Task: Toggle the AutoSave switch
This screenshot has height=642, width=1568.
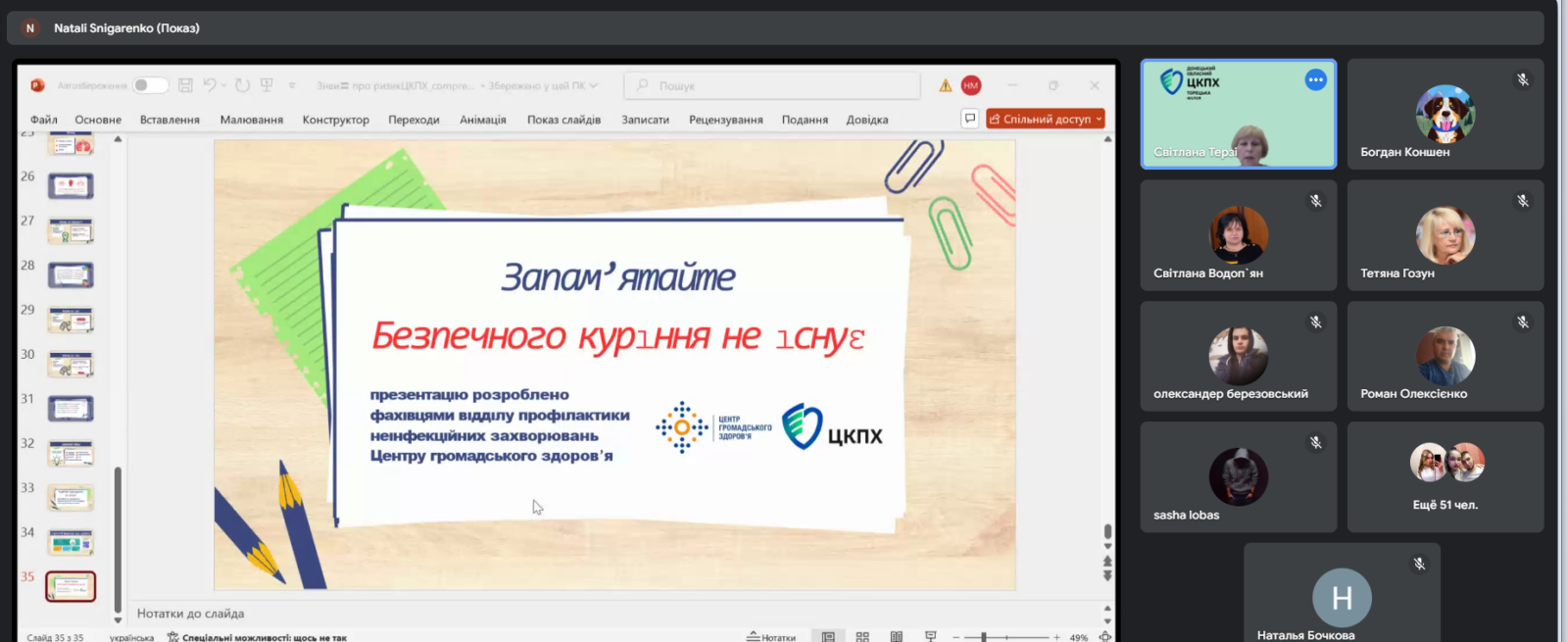Action: click(x=150, y=85)
